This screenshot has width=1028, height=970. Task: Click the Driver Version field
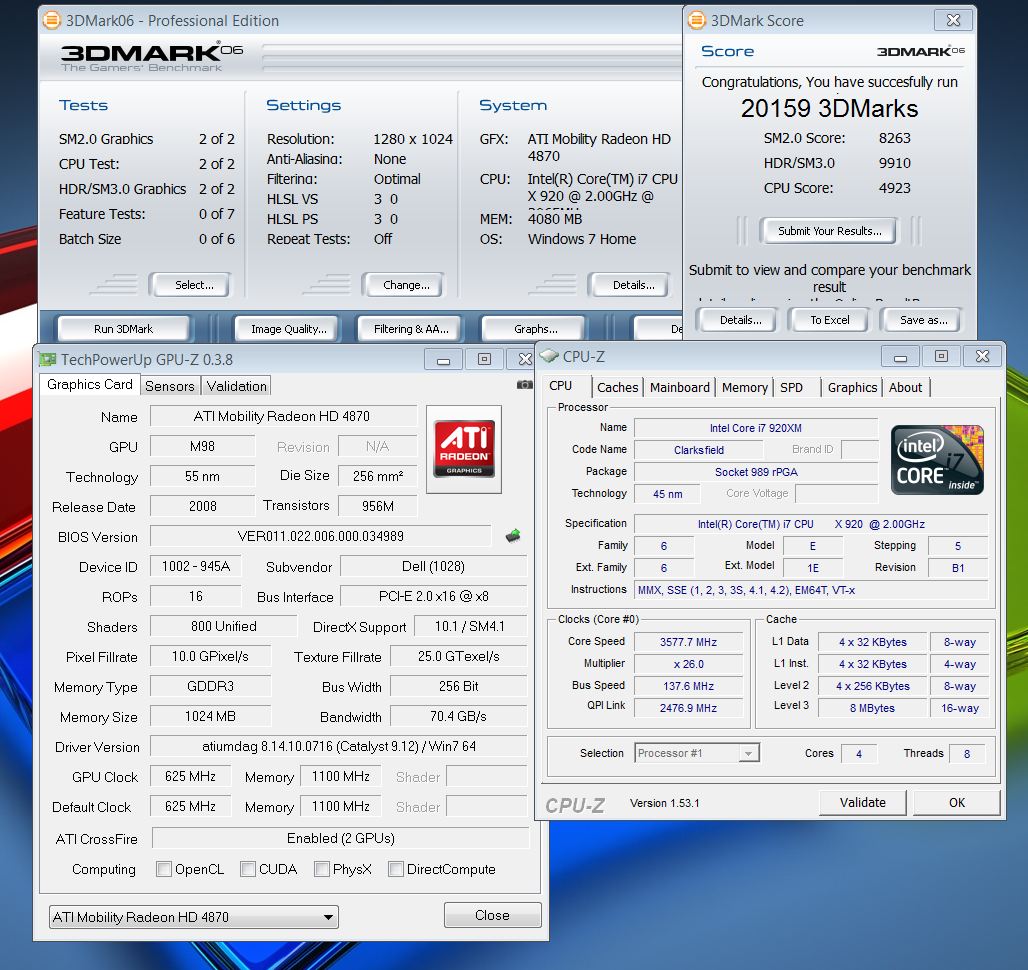[x=338, y=746]
